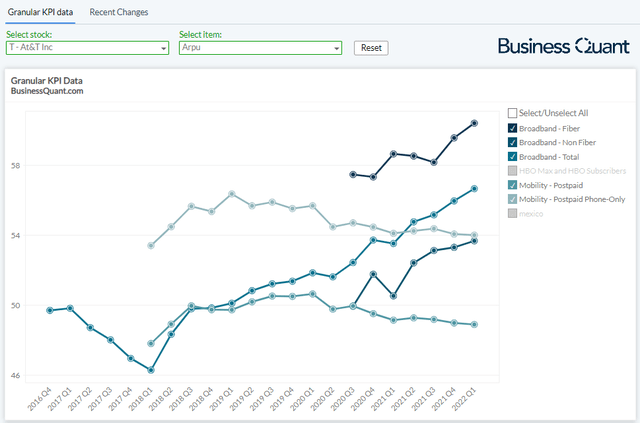Click the 2019 Q1 x-axis label
640x423 pixels.
pos(222,399)
